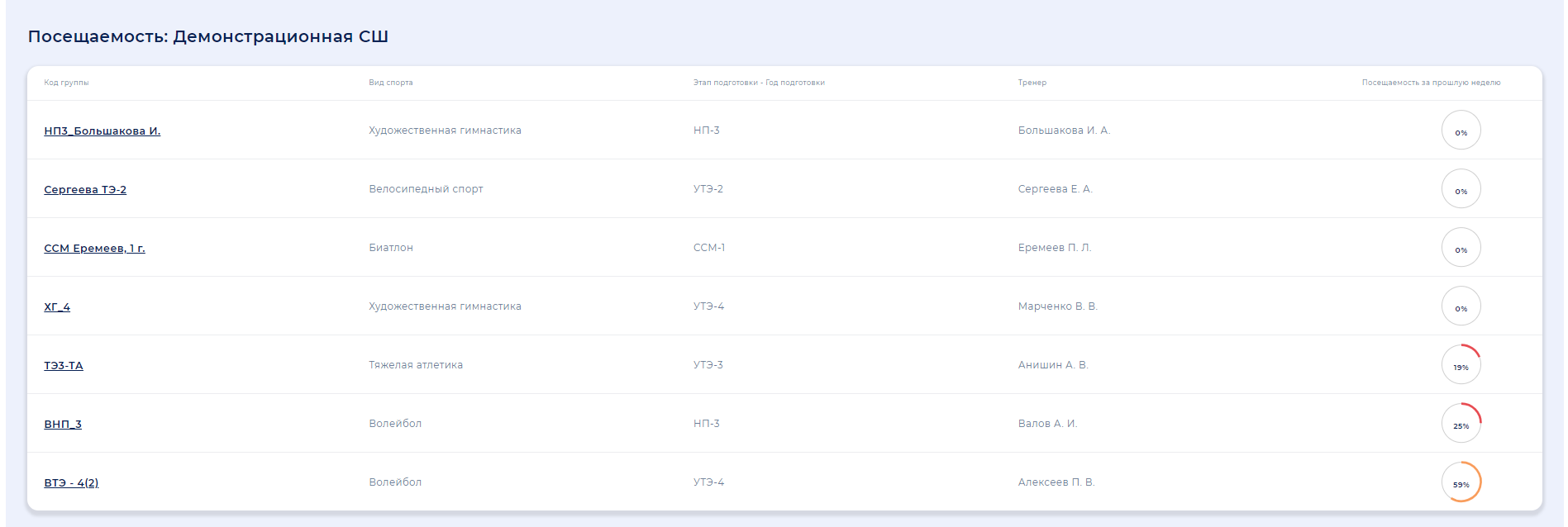Viewport: 1568px width, 527px height.
Task: Click the 59% attendance circle indicator
Action: click(x=1461, y=482)
